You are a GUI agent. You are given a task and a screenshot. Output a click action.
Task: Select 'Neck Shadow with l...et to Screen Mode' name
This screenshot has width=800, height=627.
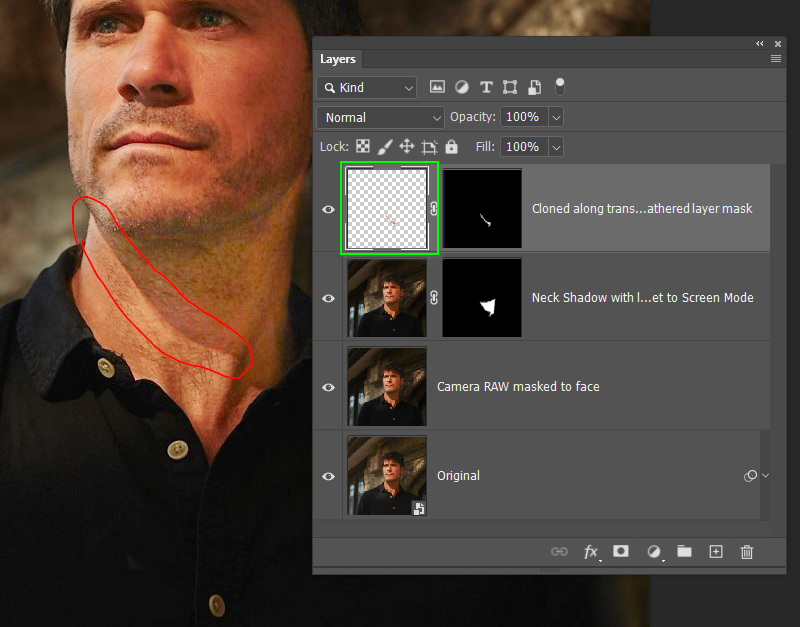(642, 297)
